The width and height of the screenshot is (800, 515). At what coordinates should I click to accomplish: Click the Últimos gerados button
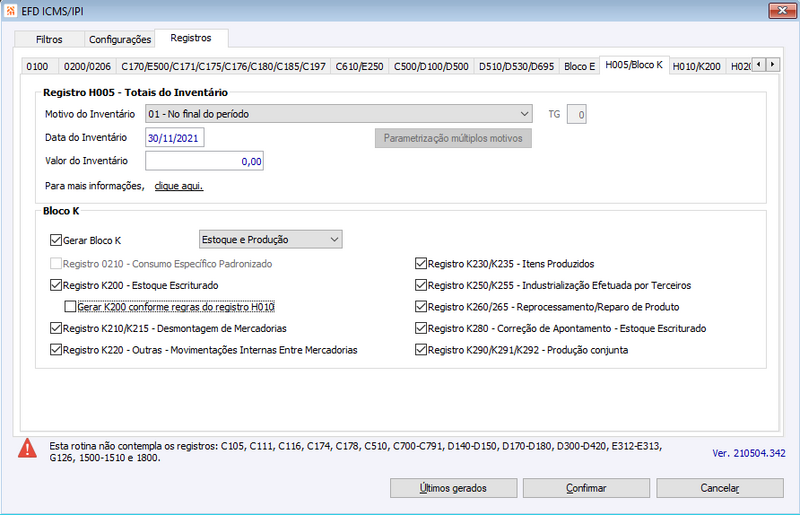pos(453,488)
